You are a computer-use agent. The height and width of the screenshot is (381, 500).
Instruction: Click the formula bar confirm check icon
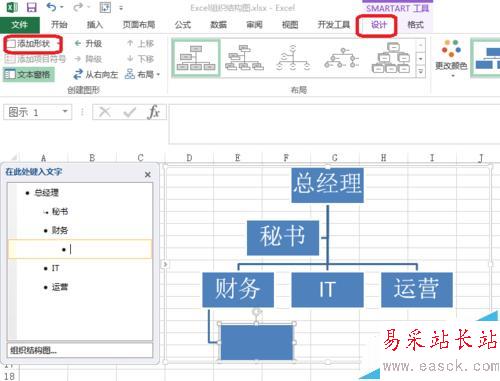[129, 112]
